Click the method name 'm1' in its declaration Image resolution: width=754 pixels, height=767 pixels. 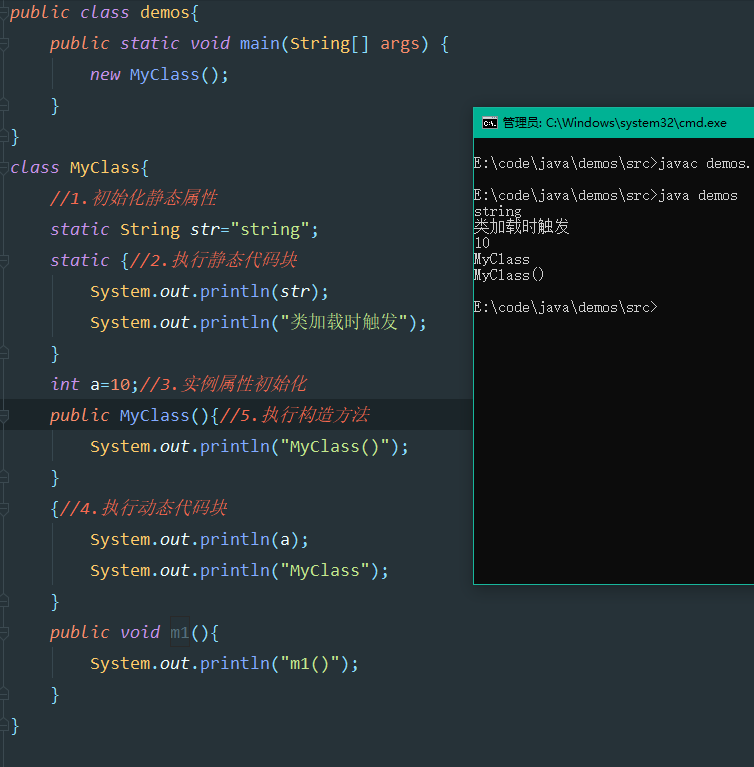click(x=180, y=633)
